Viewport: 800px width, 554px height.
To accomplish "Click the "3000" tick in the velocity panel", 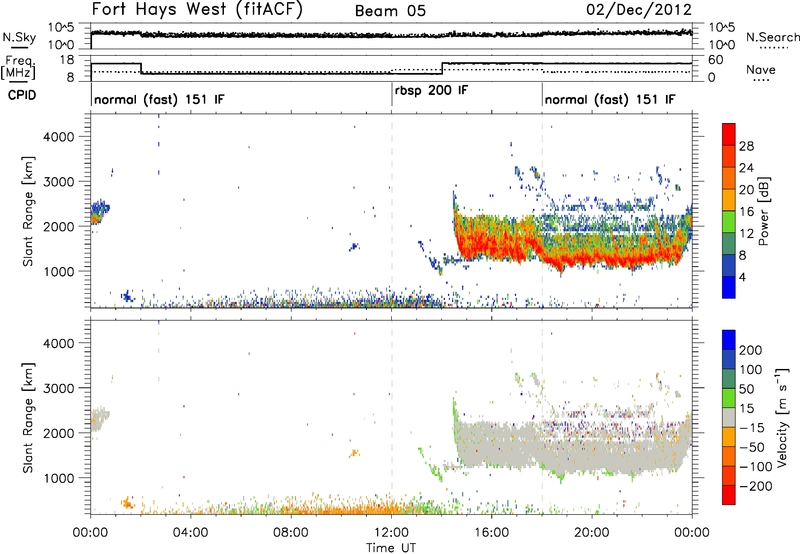I will pos(58,388).
